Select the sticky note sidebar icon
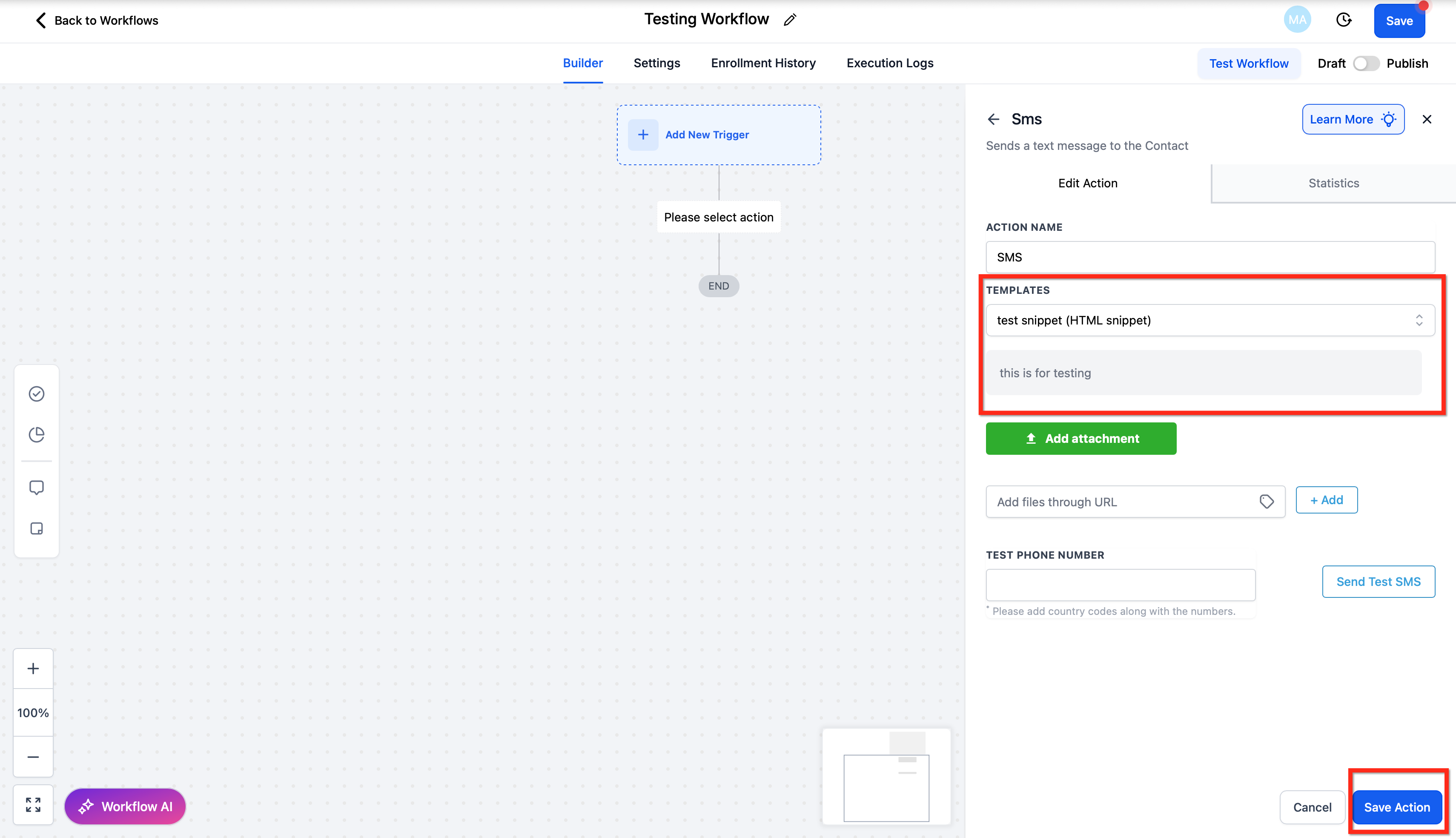The image size is (1456, 838). click(x=36, y=528)
